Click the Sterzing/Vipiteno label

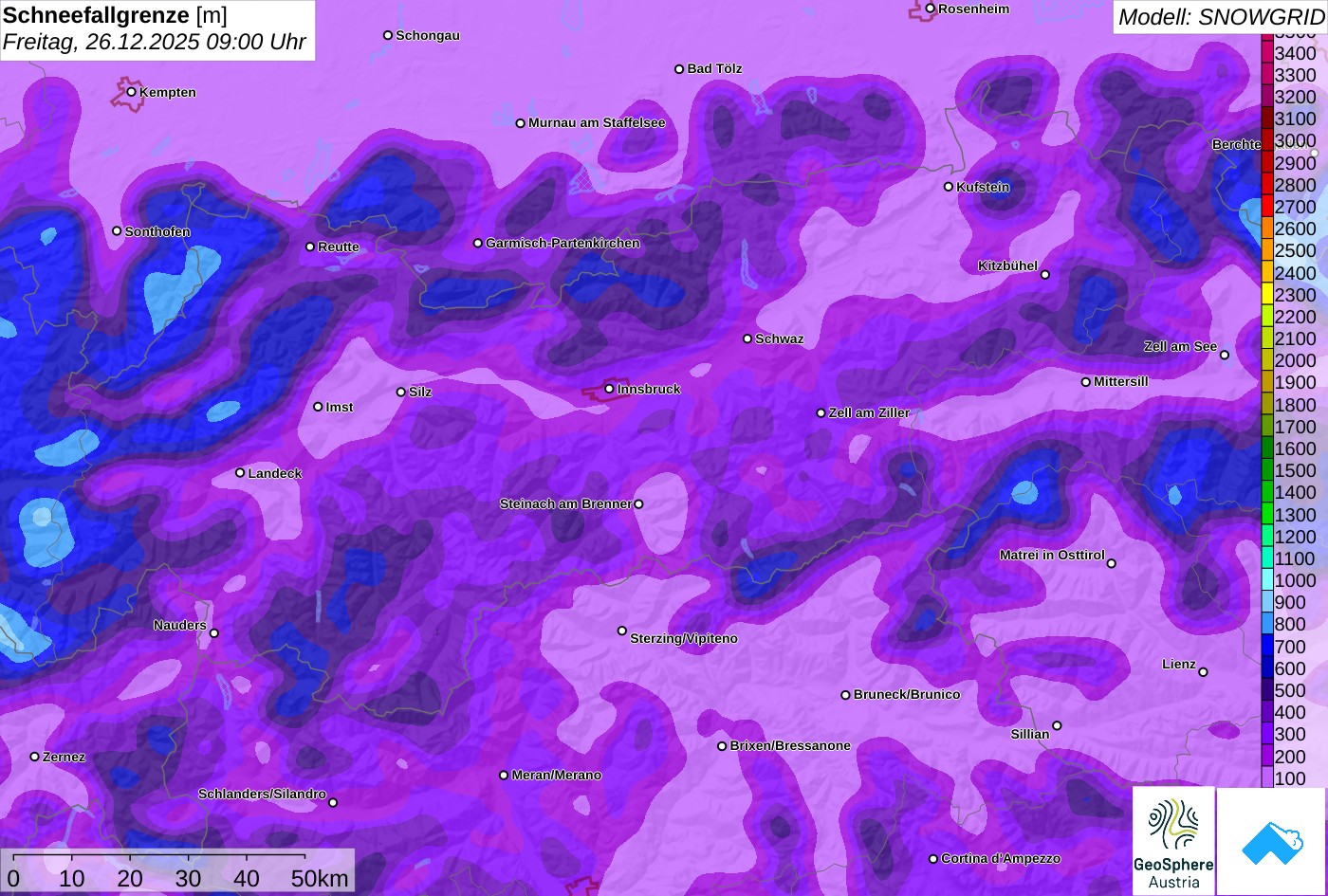(x=684, y=639)
